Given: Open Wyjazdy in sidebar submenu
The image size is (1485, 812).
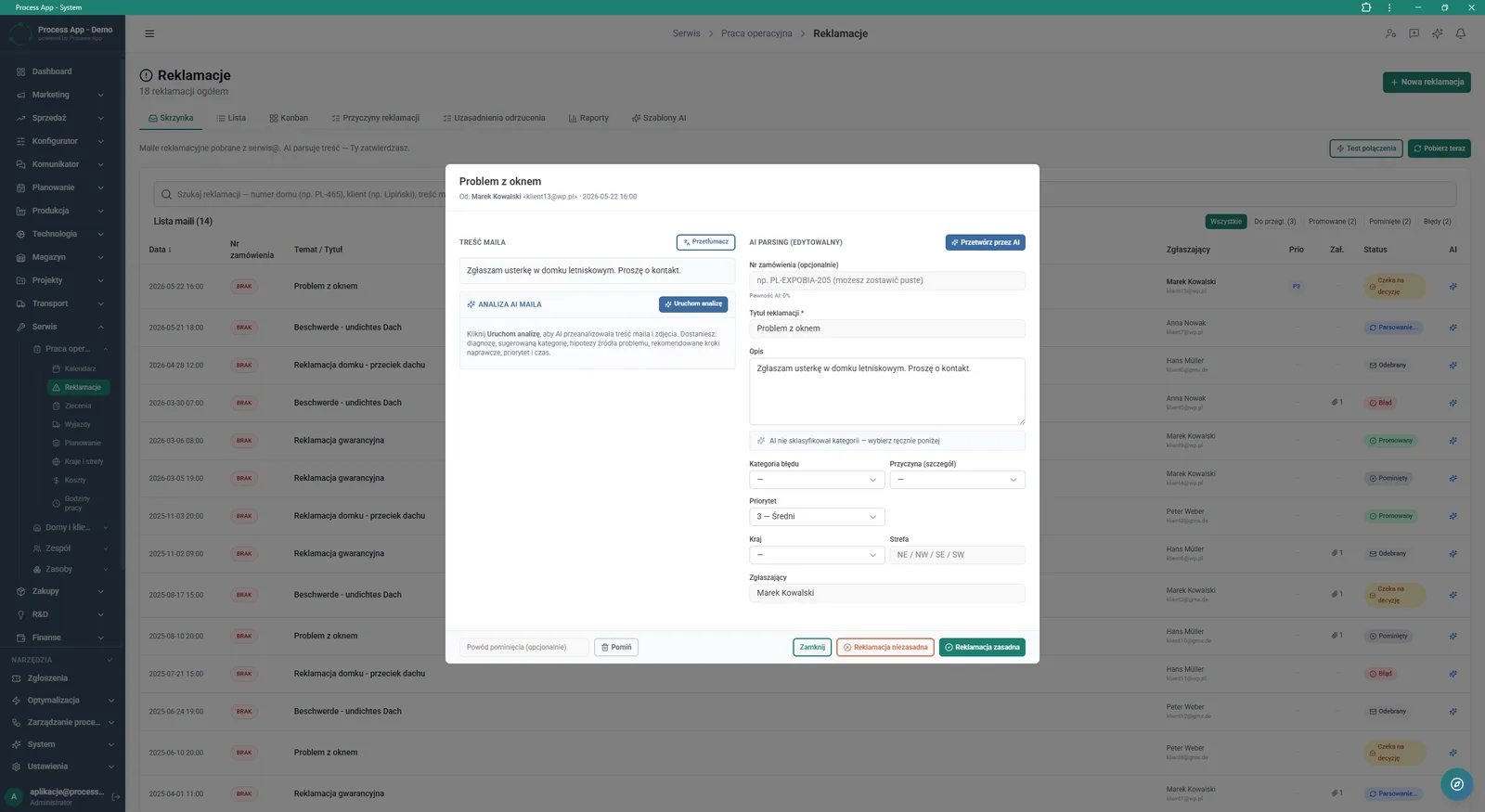Looking at the screenshot, I should pyautogui.click(x=77, y=424).
